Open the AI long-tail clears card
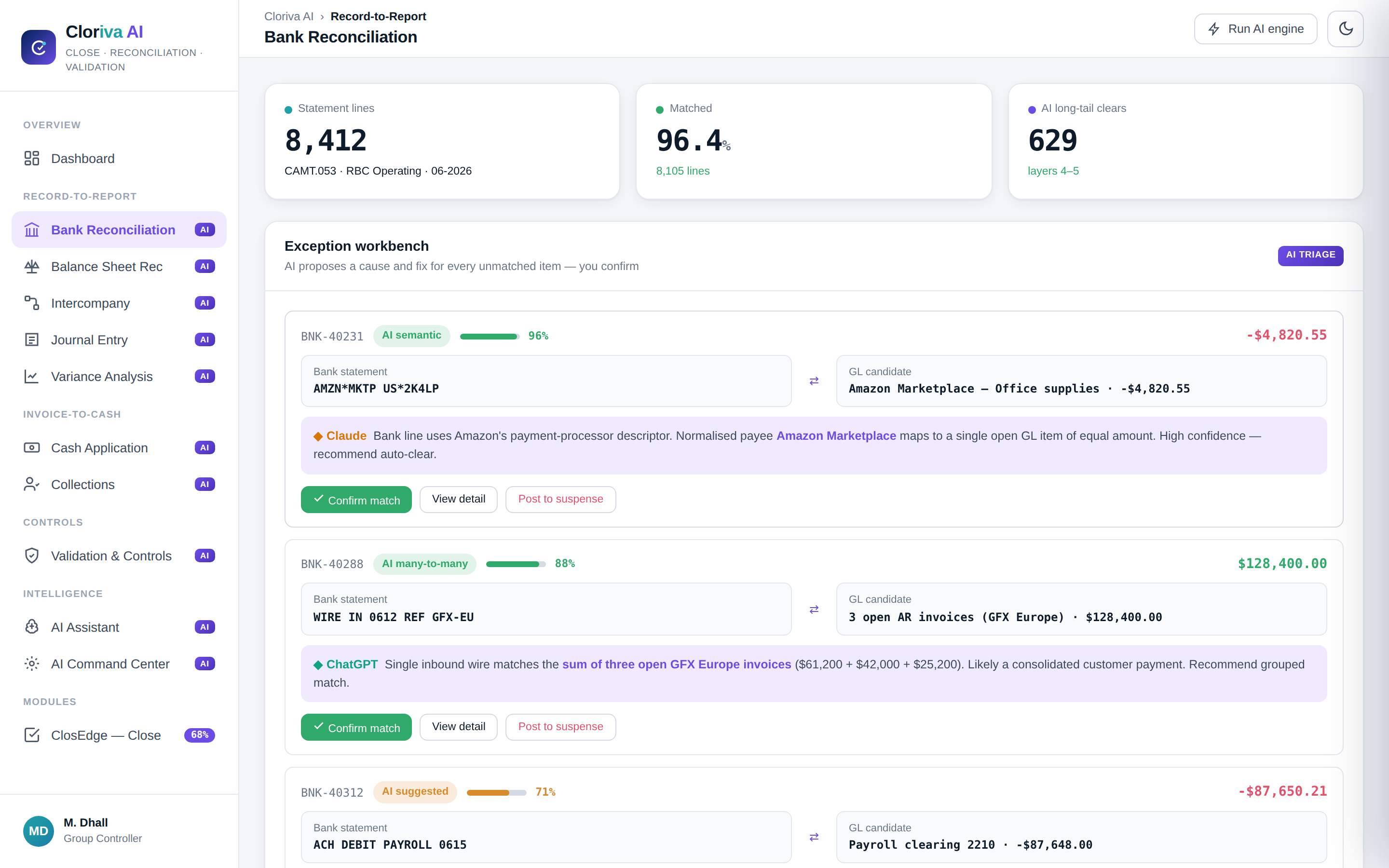The height and width of the screenshot is (868, 1389). point(1186,142)
